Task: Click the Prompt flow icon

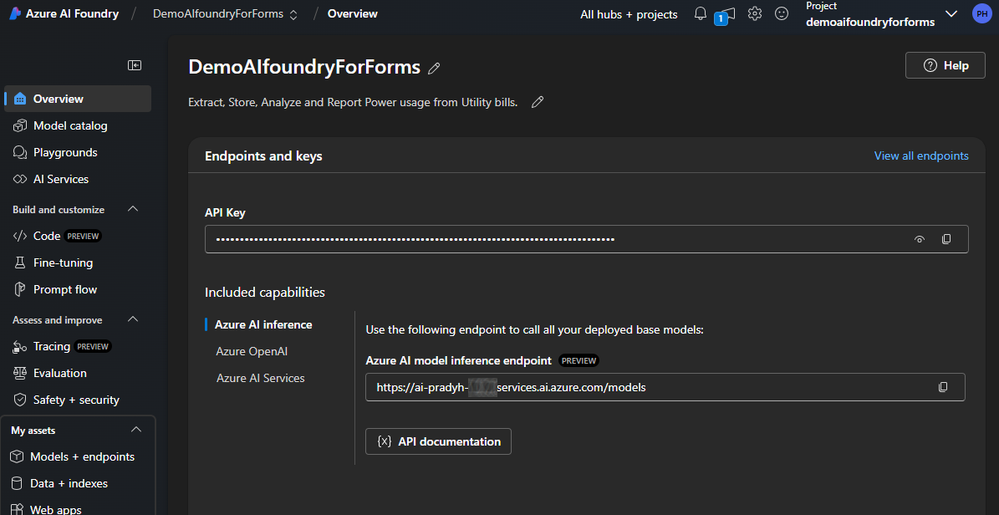Action: [x=20, y=289]
